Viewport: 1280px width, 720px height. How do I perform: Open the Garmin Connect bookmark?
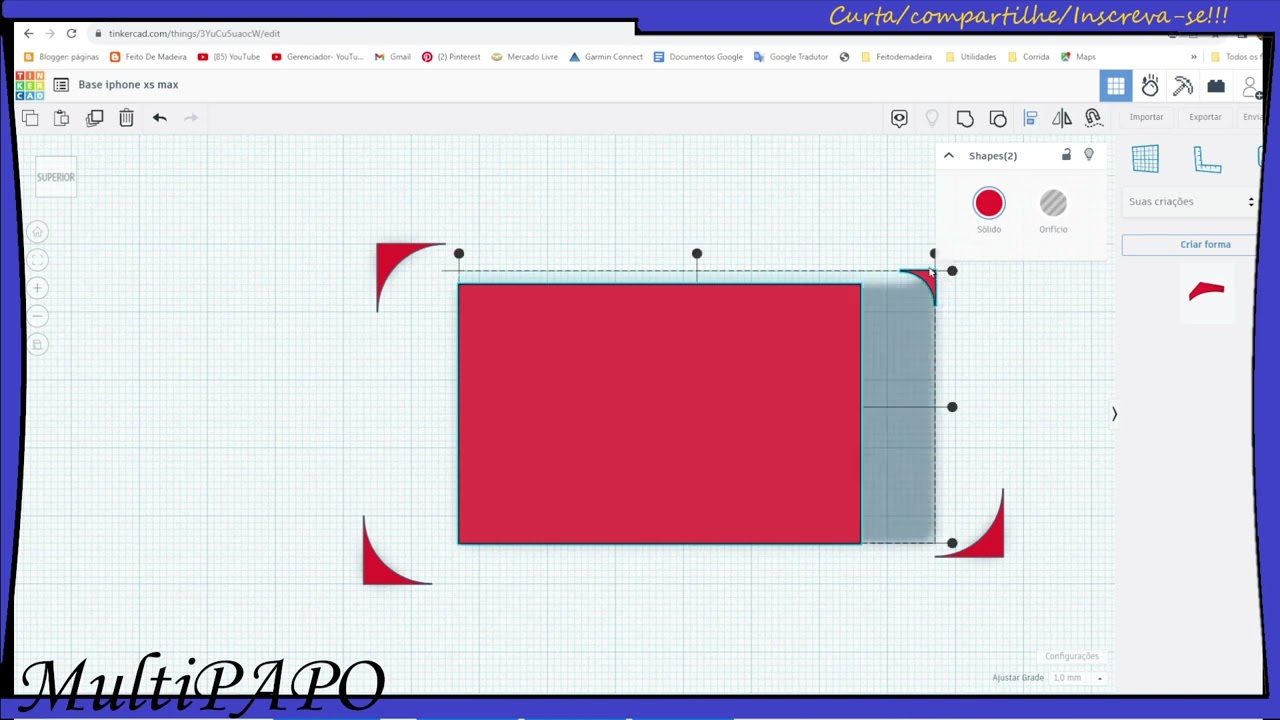[606, 57]
